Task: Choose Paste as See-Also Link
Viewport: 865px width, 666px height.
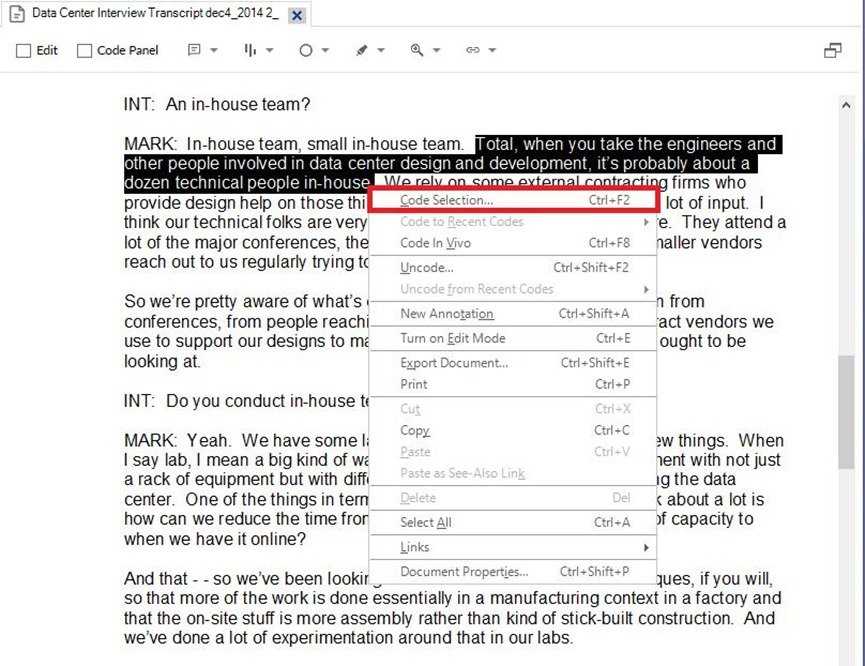Action: click(x=514, y=473)
